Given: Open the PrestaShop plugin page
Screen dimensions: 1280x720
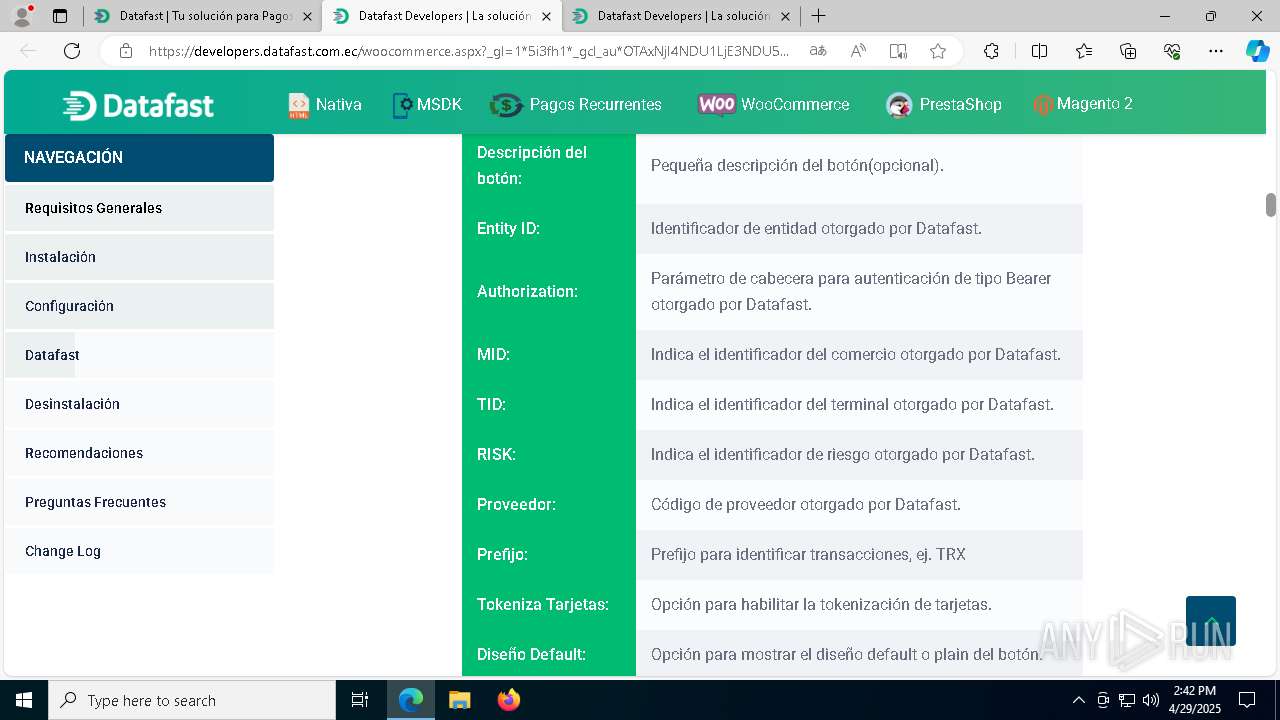Looking at the screenshot, I should 944,105.
